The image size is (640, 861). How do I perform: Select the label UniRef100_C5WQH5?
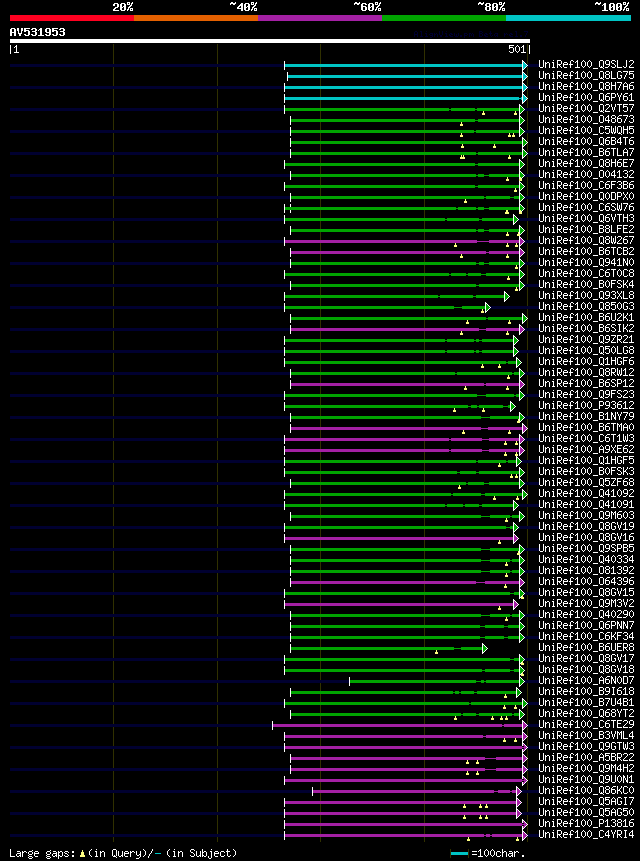[586, 130]
